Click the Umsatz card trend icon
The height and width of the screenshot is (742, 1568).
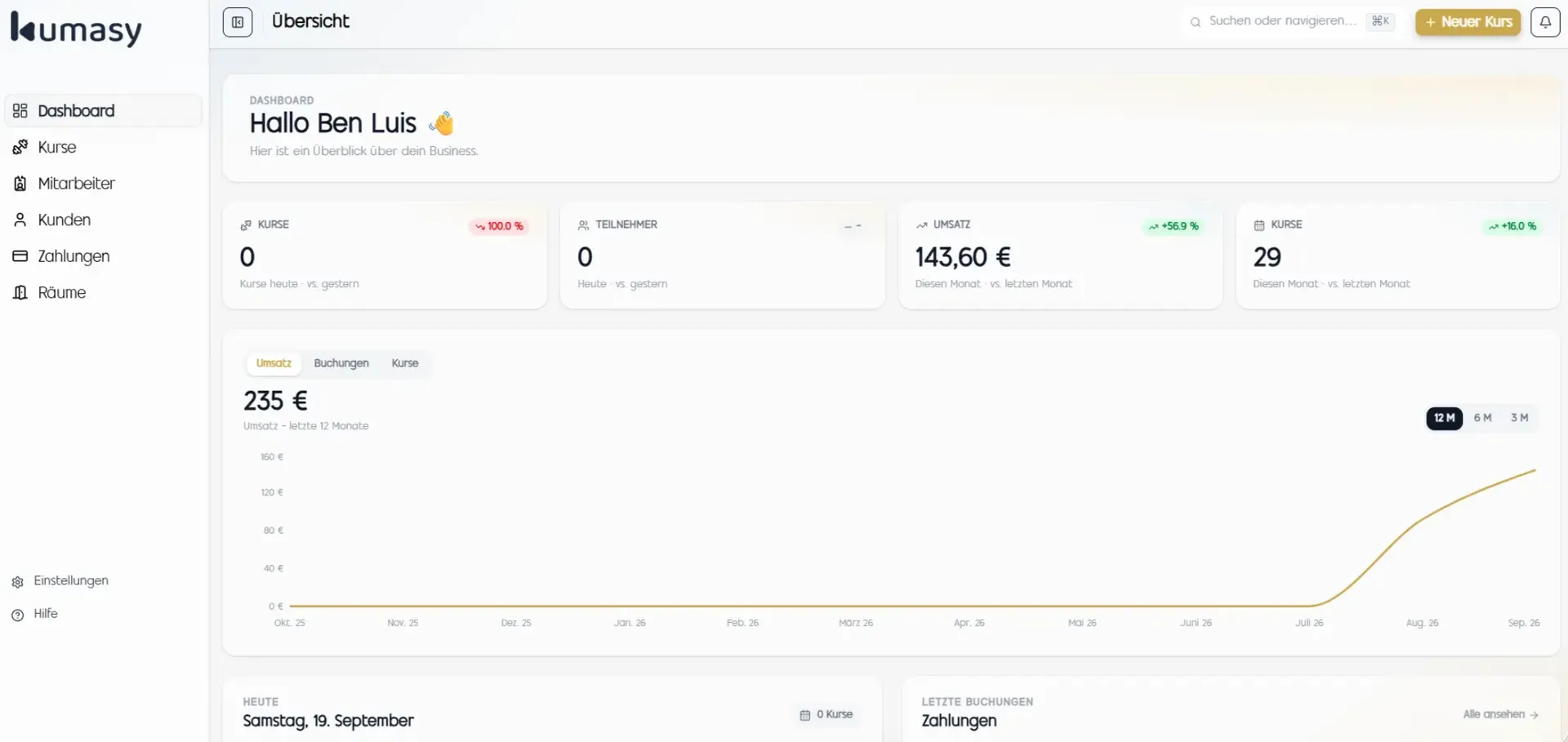(x=921, y=225)
